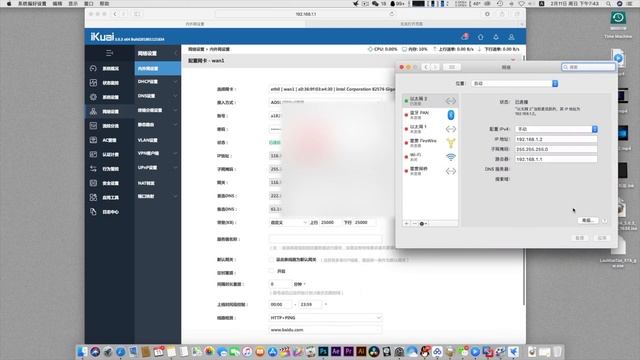This screenshot has height=360, width=640.
Task: Click the 子网掩码 field 255.255.255.0
Action: click(556, 149)
